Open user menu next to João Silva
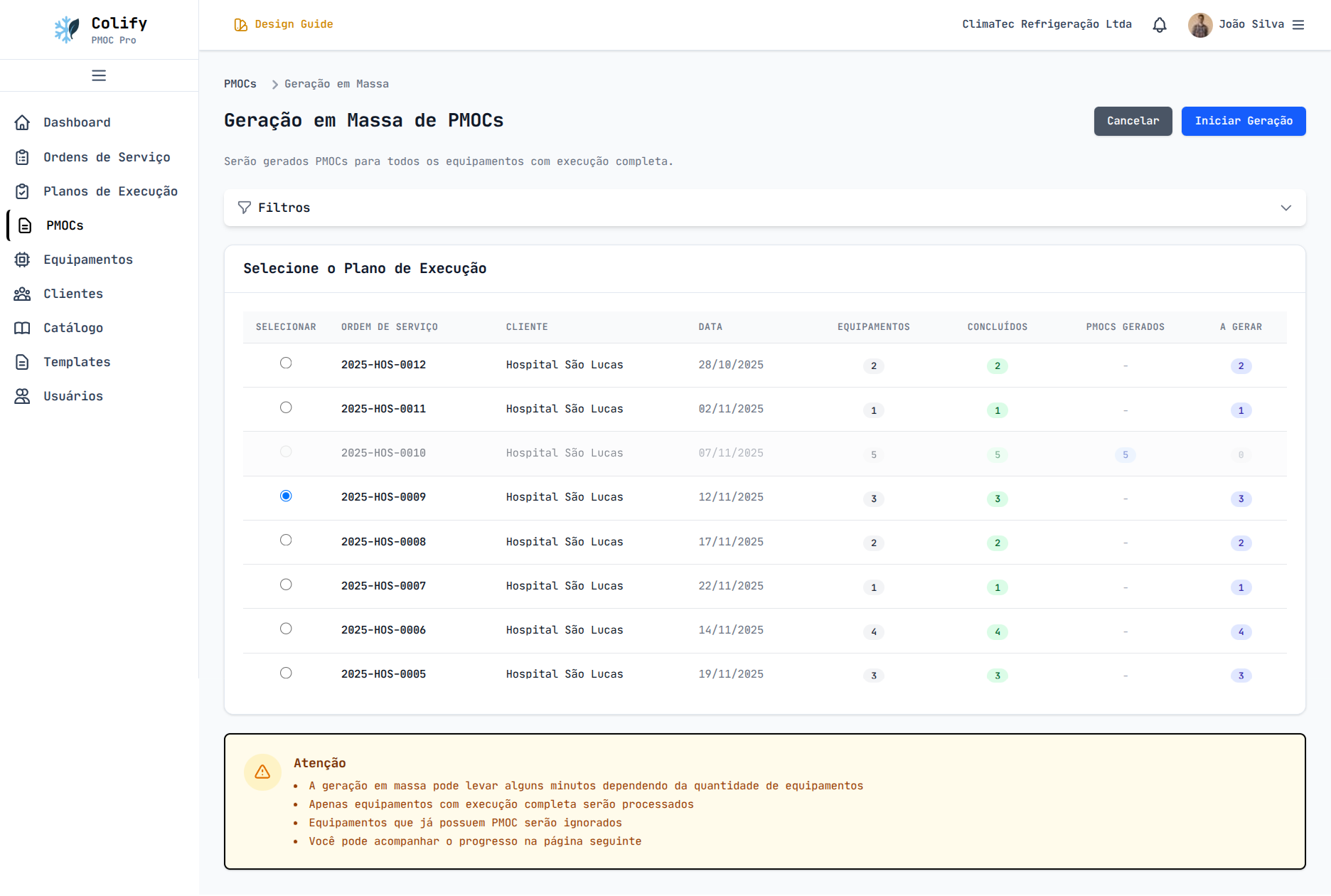Image resolution: width=1331 pixels, height=896 pixels. pyautogui.click(x=1298, y=25)
